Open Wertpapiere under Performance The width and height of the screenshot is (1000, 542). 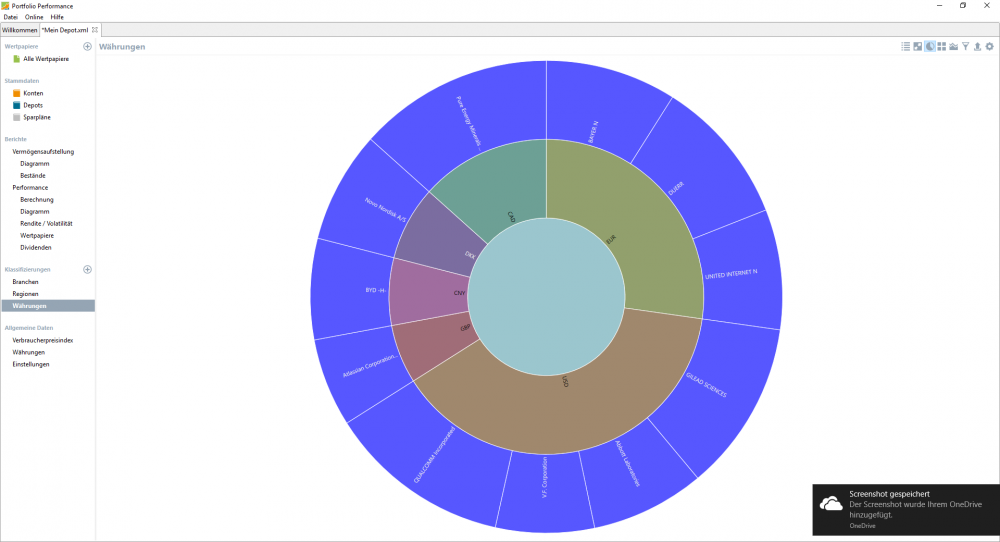37,236
